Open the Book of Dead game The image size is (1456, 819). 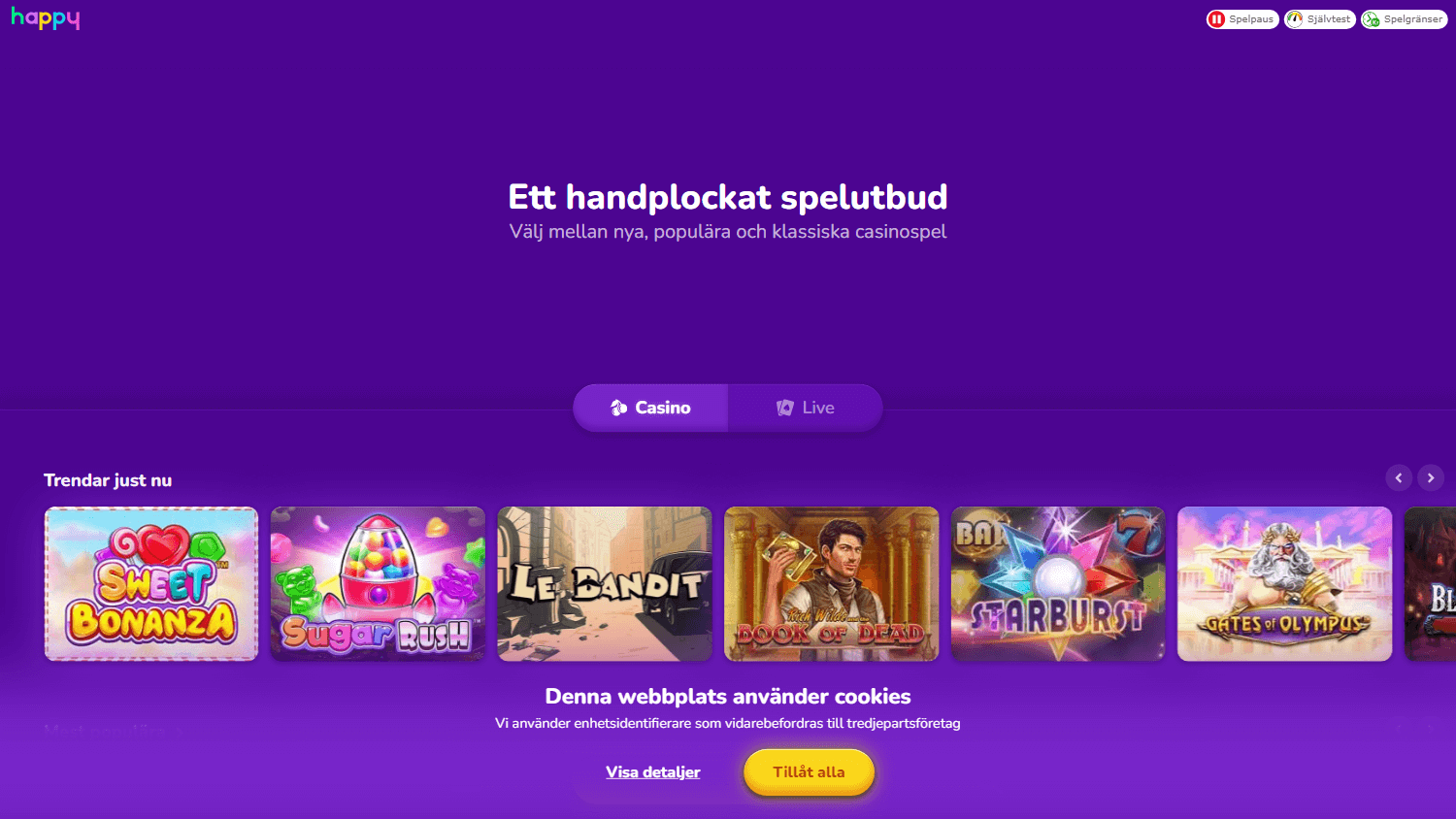(x=832, y=583)
